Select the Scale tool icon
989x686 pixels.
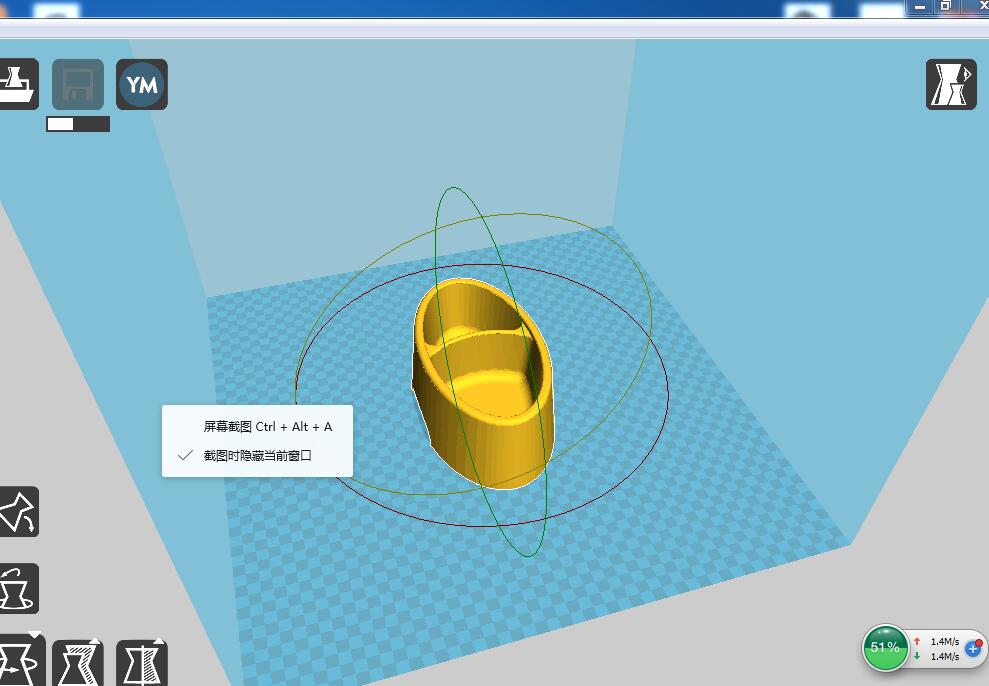pyautogui.click(x=78, y=663)
